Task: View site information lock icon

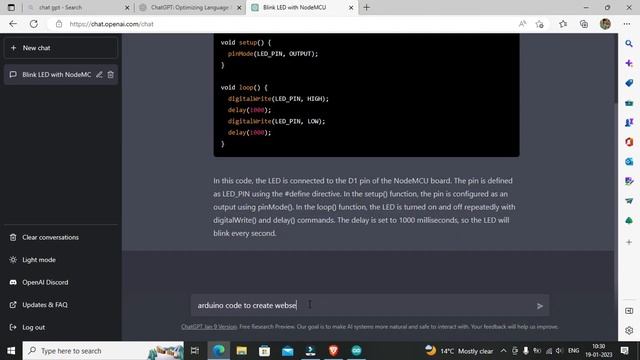Action: (59, 24)
